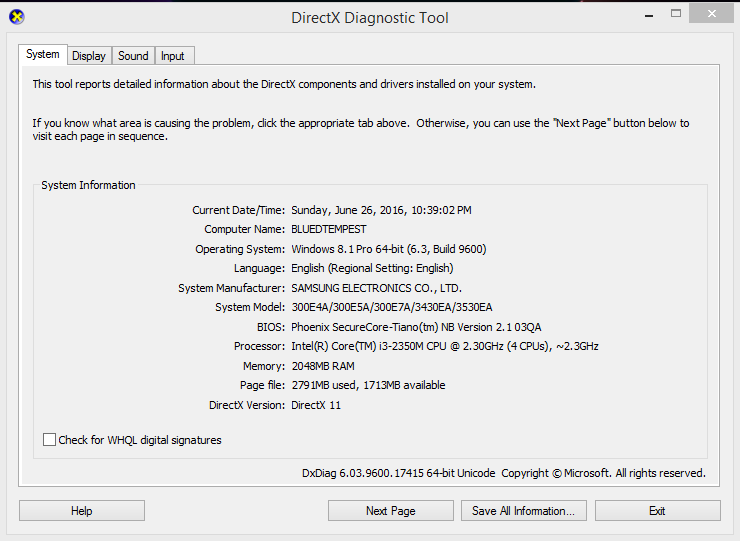Close the window with the X button
The width and height of the screenshot is (740, 541).
712,14
